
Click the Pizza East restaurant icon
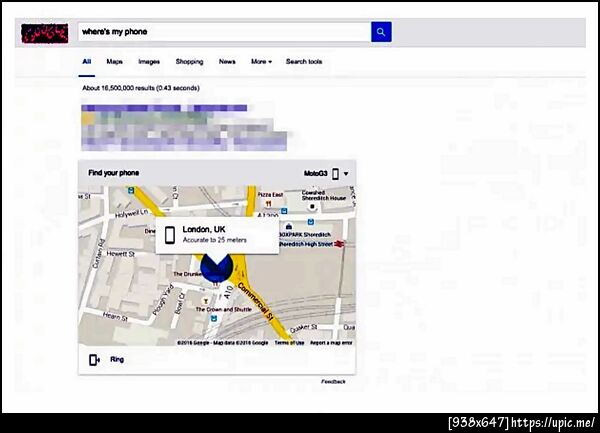click(268, 204)
